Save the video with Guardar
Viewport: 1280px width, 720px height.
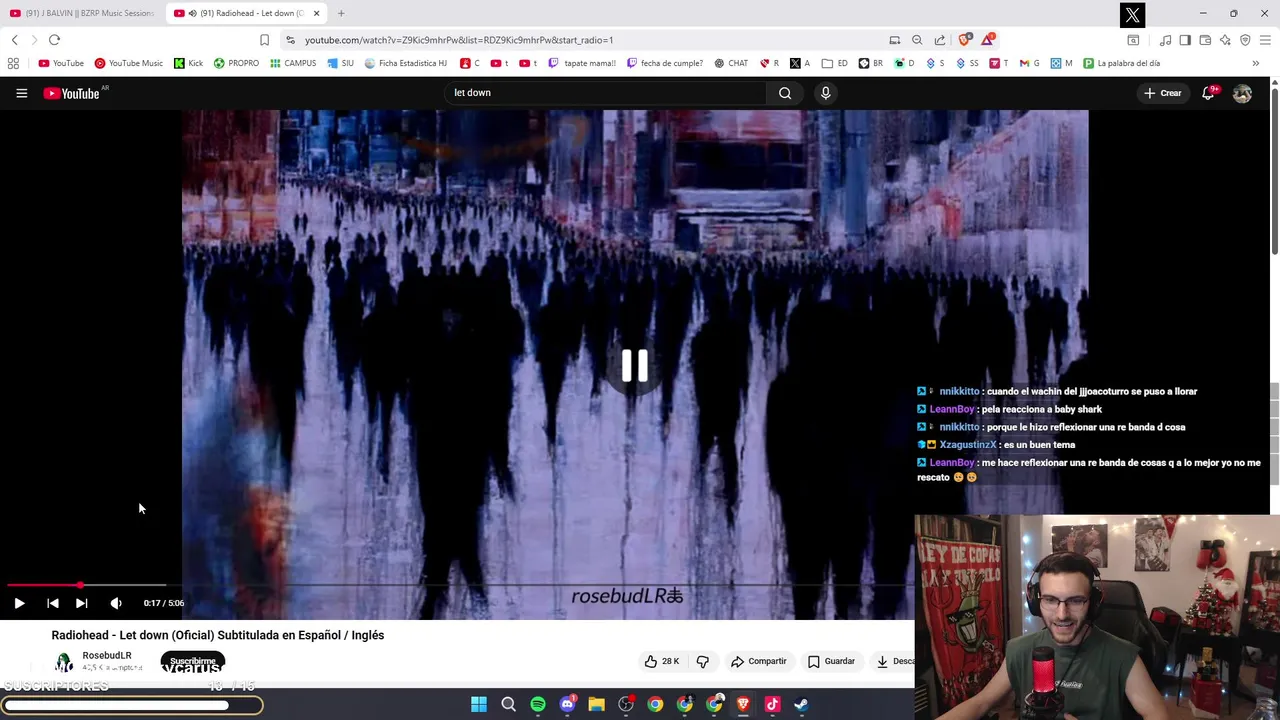coord(832,661)
